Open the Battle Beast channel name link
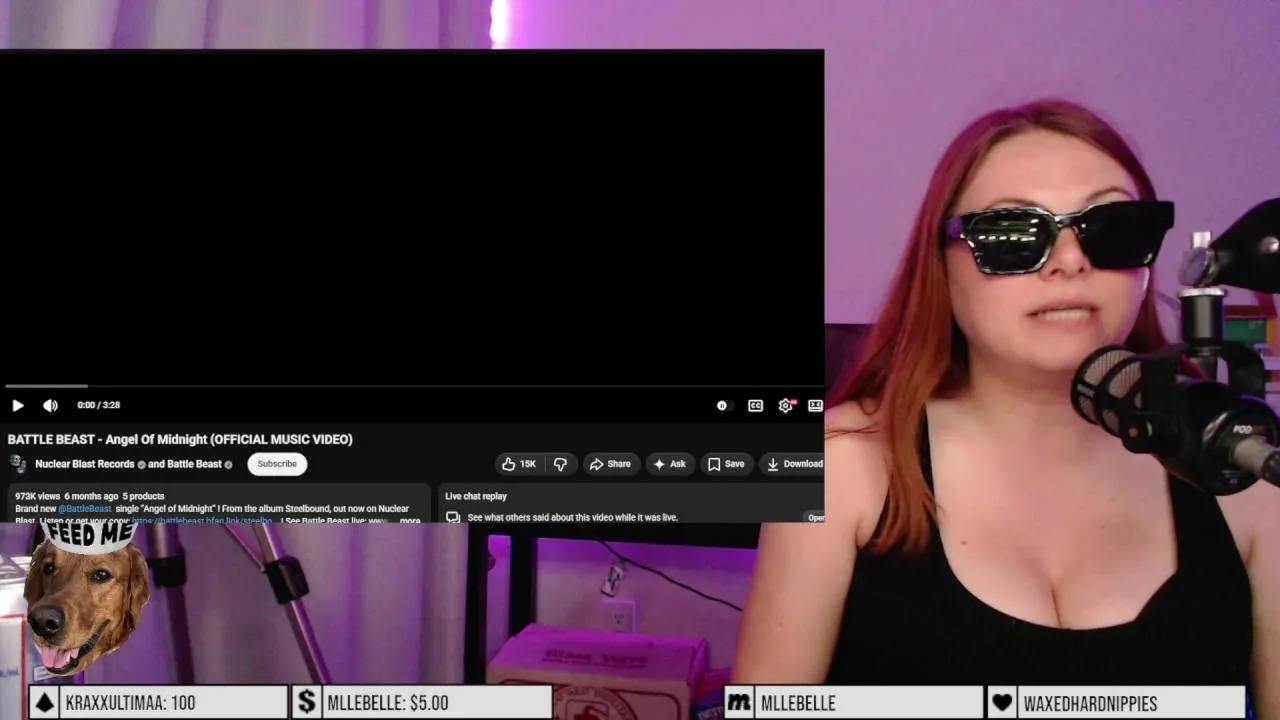Image resolution: width=1280 pixels, height=720 pixels. [194, 464]
